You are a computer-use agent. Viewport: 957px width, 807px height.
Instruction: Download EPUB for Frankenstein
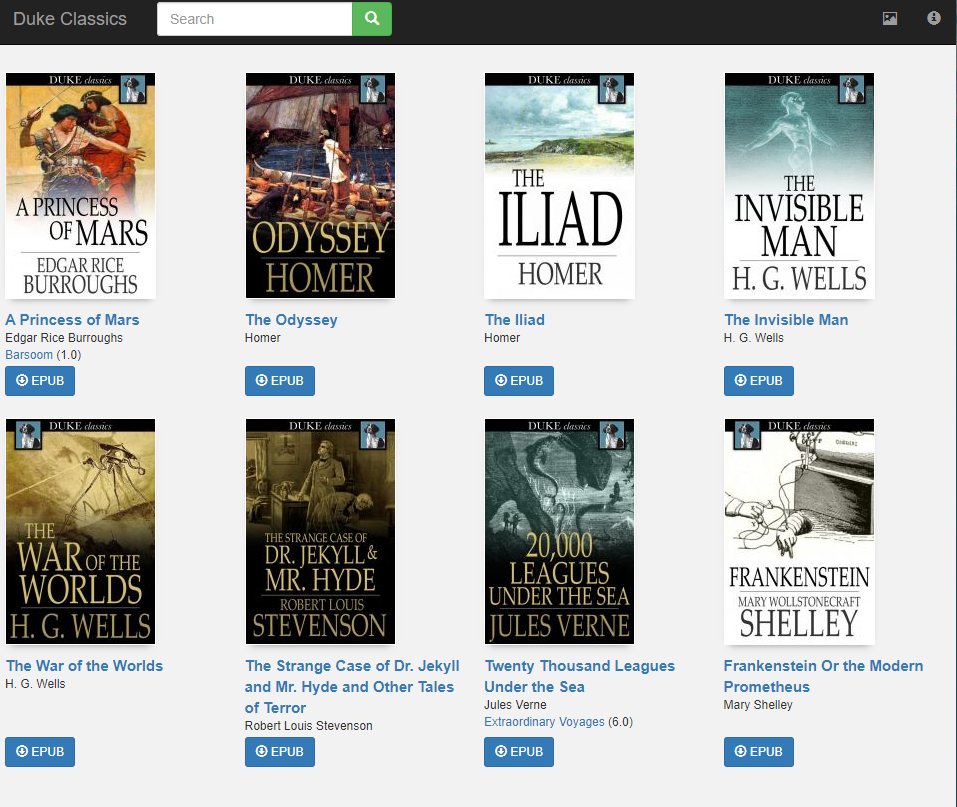tap(759, 751)
